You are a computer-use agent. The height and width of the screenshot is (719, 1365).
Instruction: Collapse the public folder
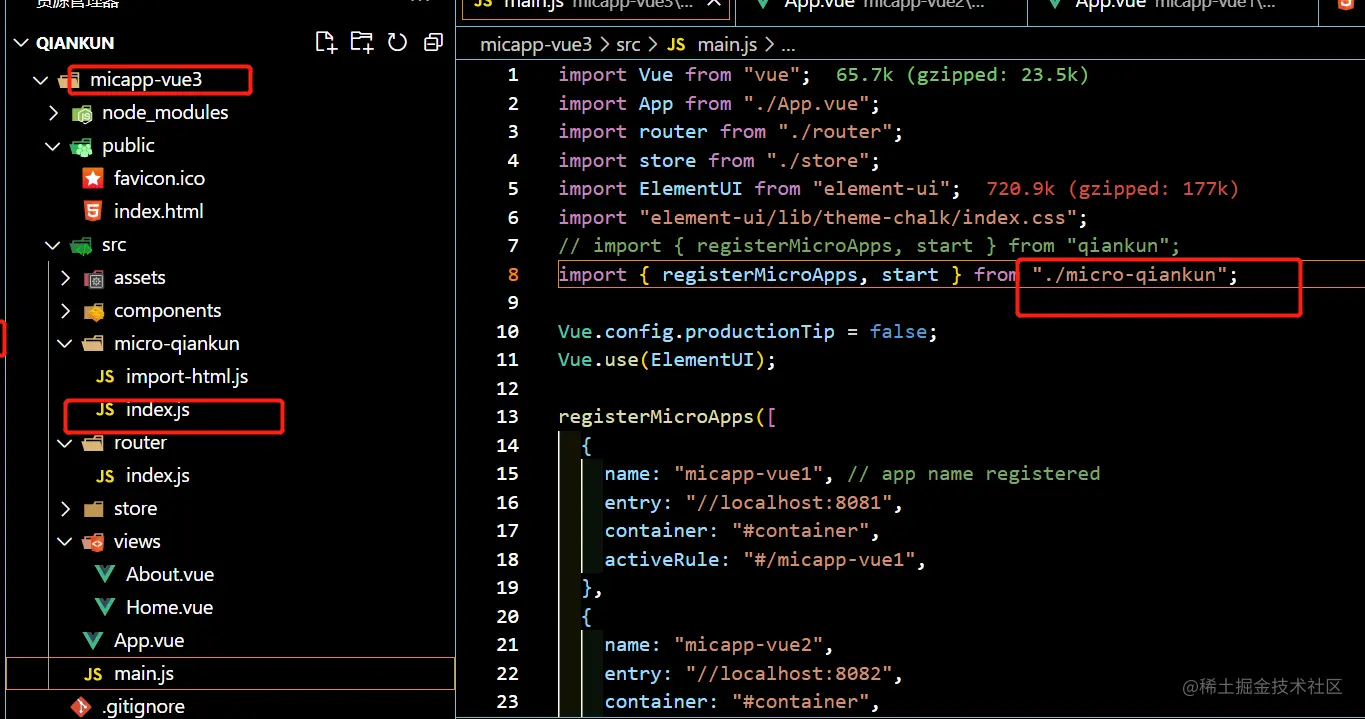[x=54, y=146]
